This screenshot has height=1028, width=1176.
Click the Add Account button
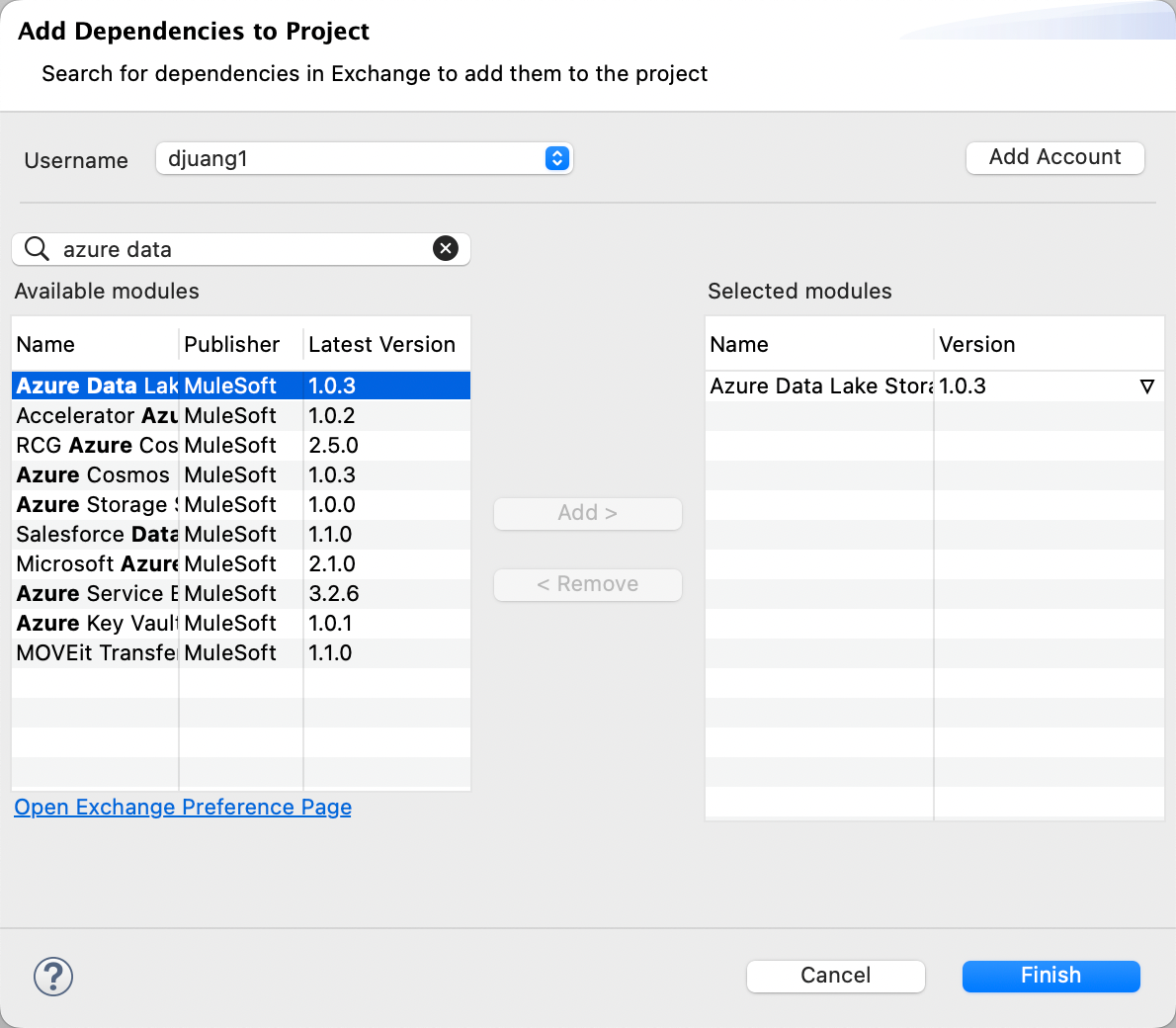click(x=1054, y=157)
